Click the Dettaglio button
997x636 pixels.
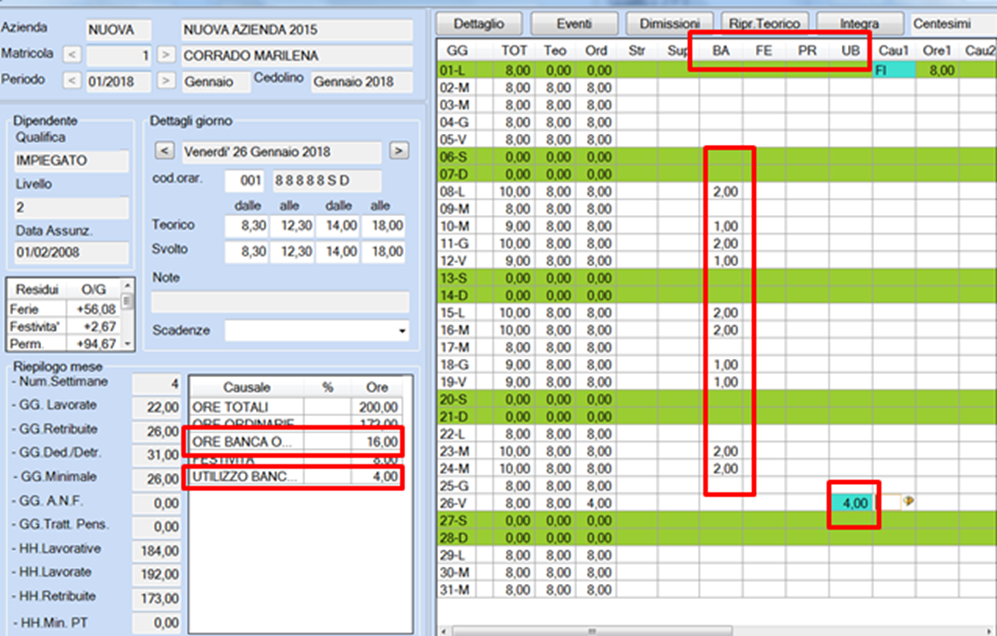(479, 24)
